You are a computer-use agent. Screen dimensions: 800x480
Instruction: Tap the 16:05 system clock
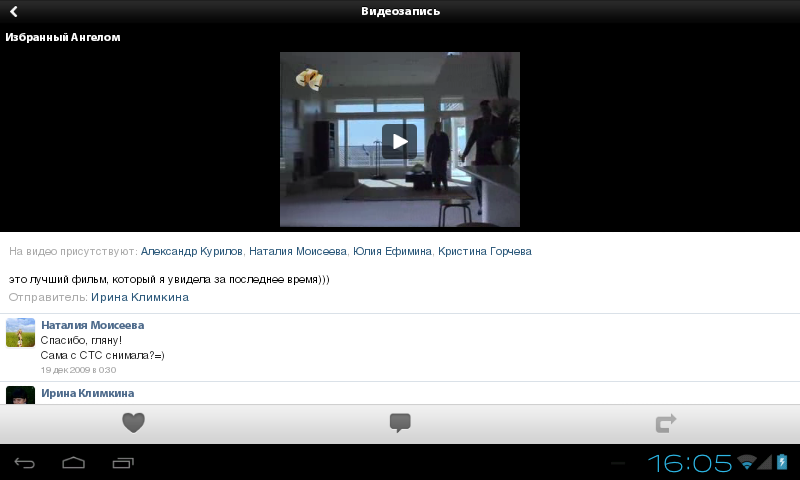690,462
